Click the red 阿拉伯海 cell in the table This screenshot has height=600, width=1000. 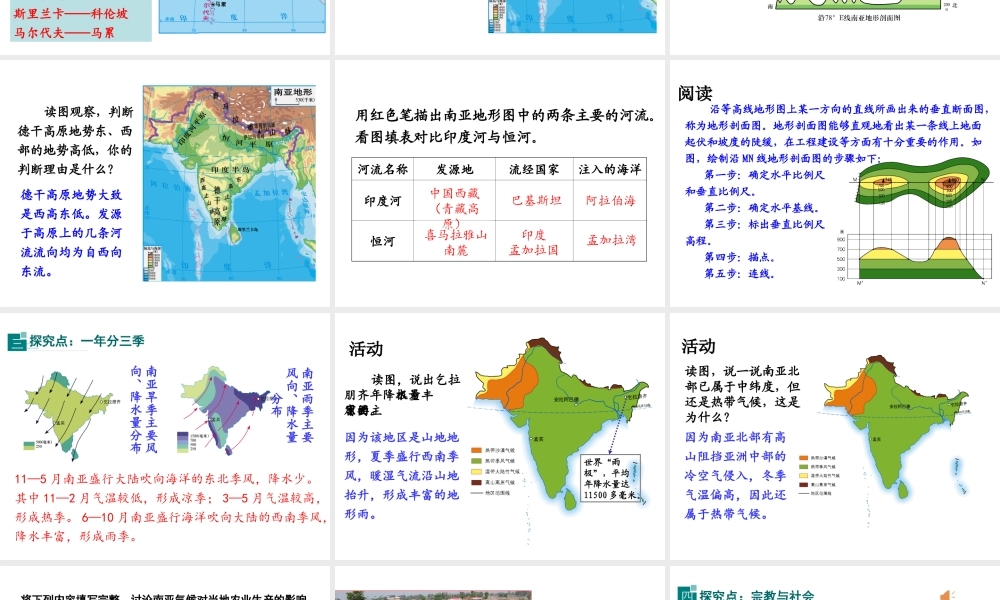click(610, 200)
